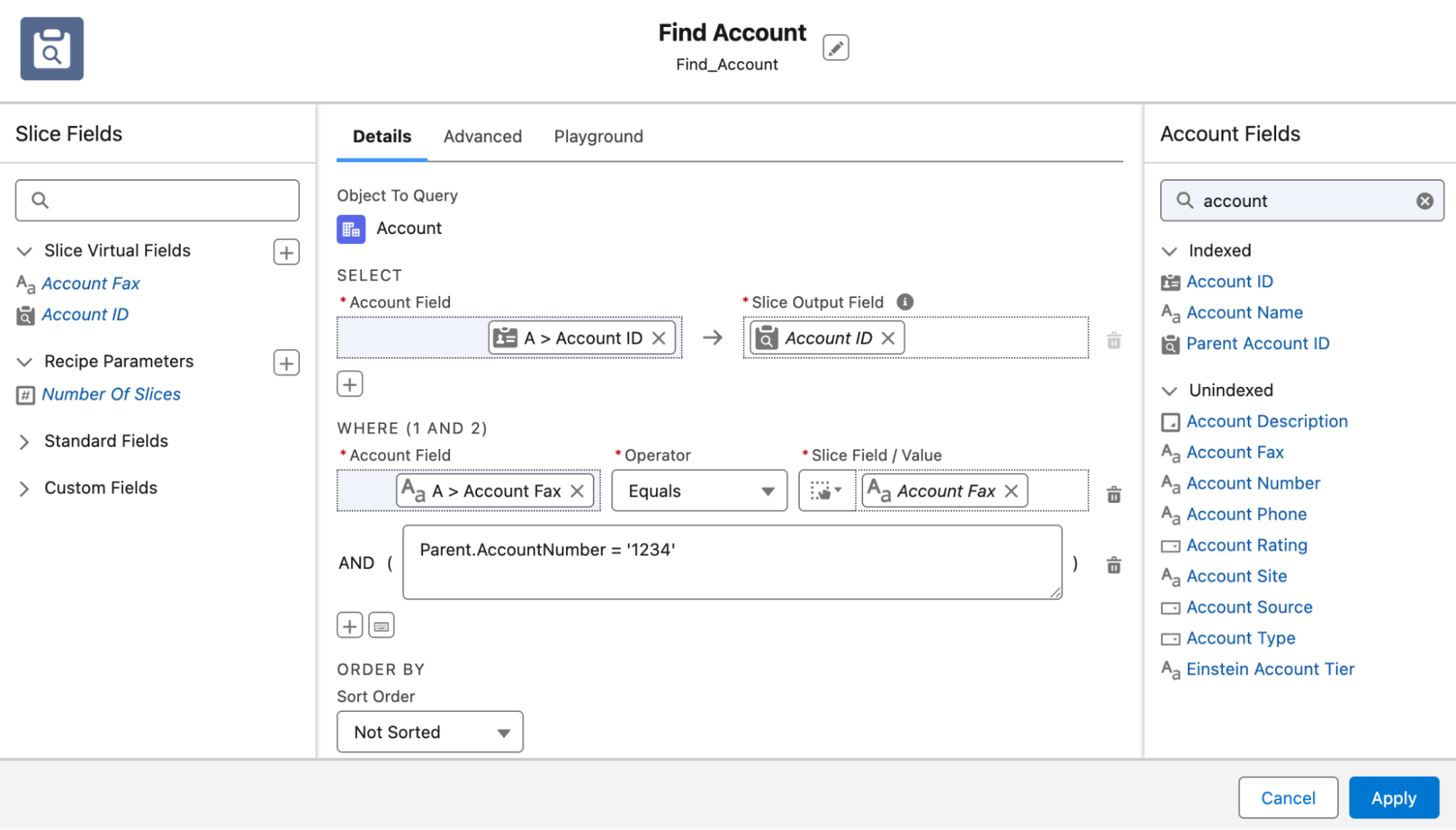Click the info icon beside Slice Output Field
Viewport: 1456px width, 830px height.
pos(905,301)
